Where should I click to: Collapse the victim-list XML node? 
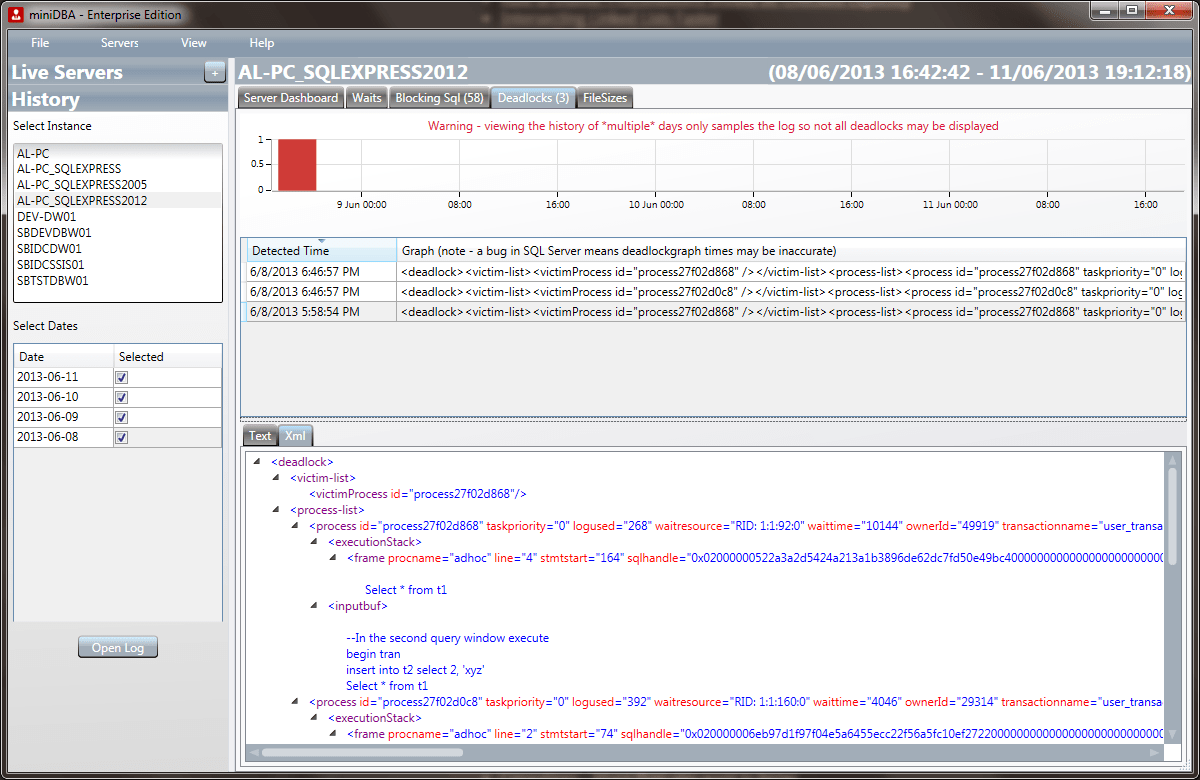coord(275,478)
